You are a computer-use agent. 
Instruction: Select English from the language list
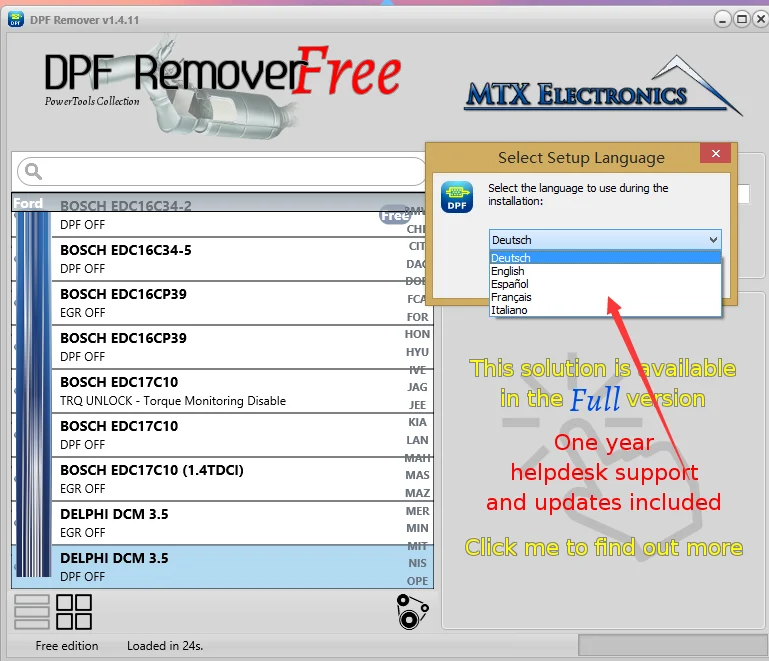(605, 271)
